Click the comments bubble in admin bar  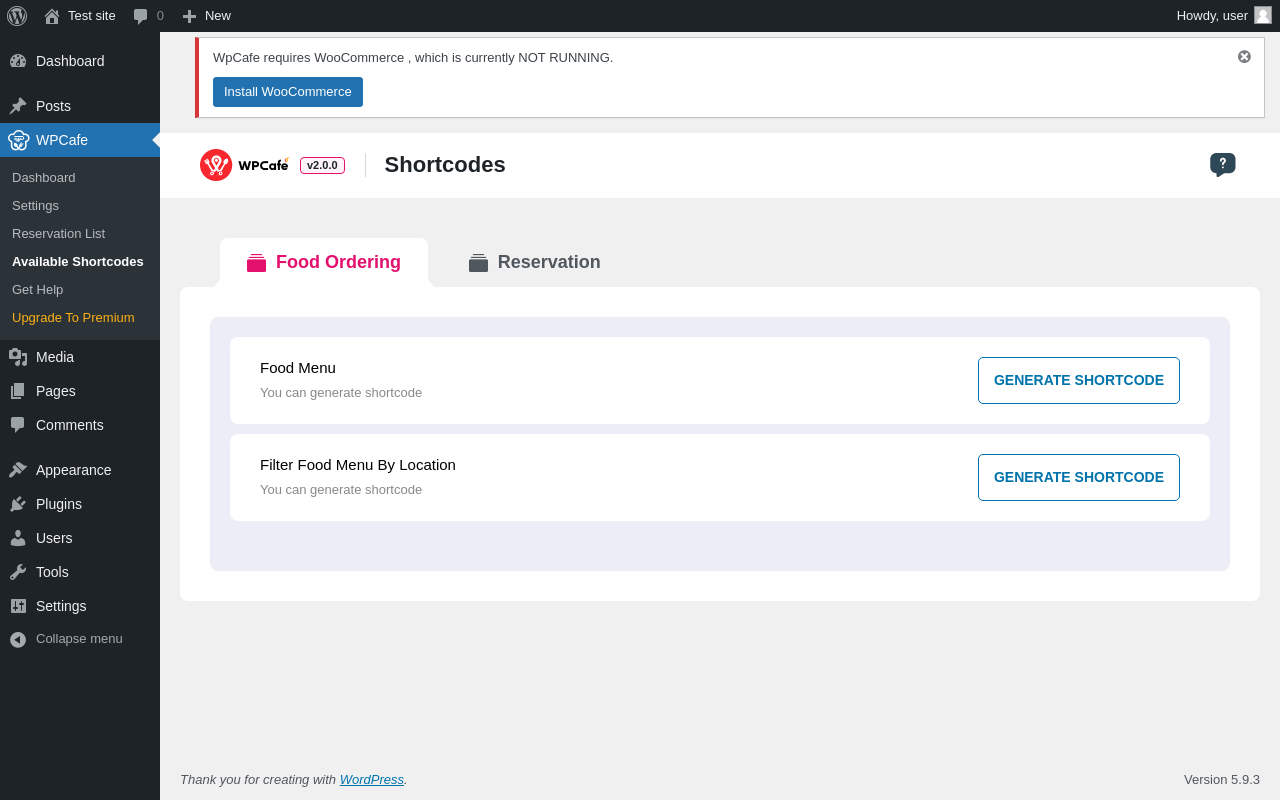click(141, 16)
